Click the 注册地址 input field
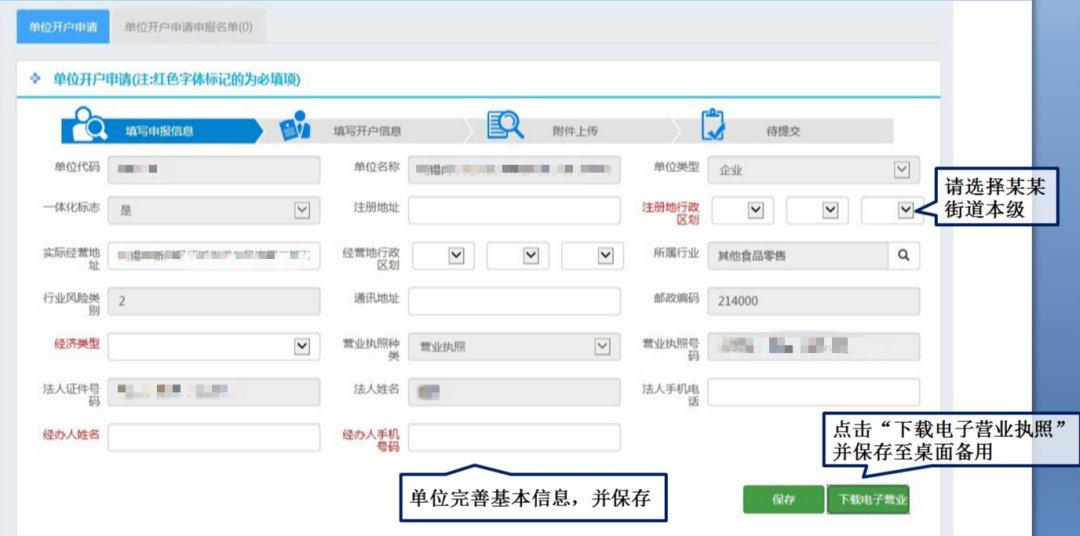The image size is (1080, 536). pyautogui.click(x=514, y=210)
